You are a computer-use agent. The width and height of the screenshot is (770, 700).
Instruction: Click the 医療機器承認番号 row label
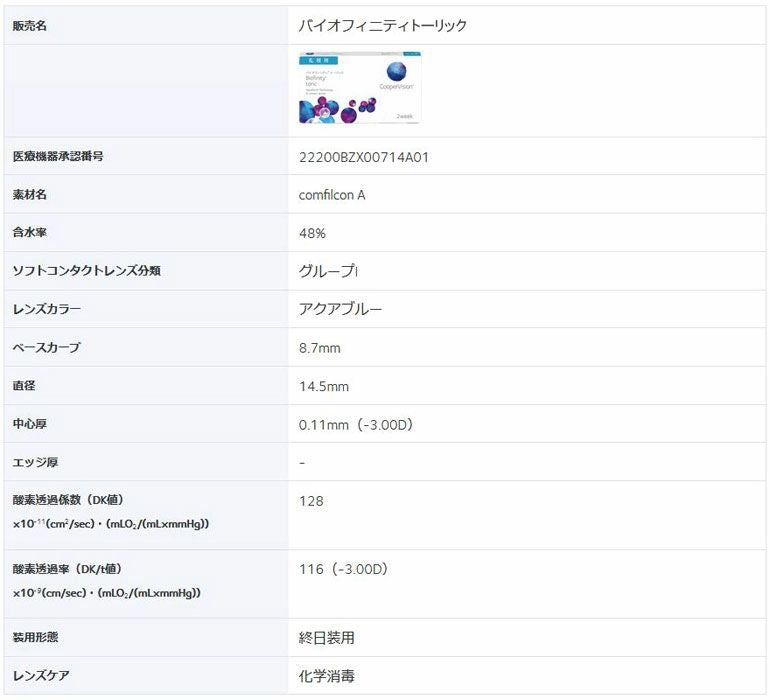pyautogui.click(x=58, y=157)
